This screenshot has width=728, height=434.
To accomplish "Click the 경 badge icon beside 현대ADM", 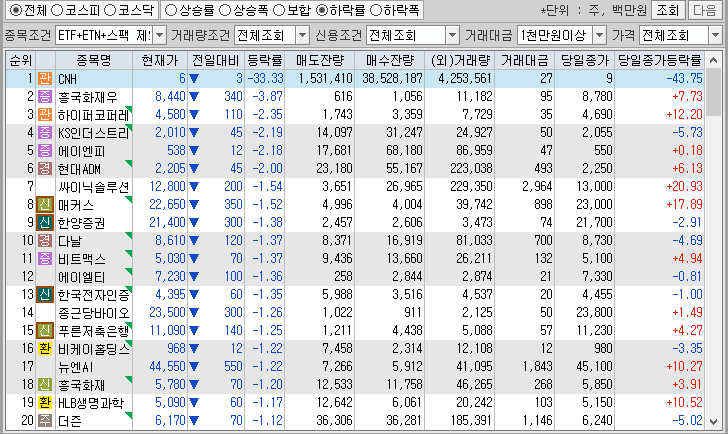I will point(45,168).
